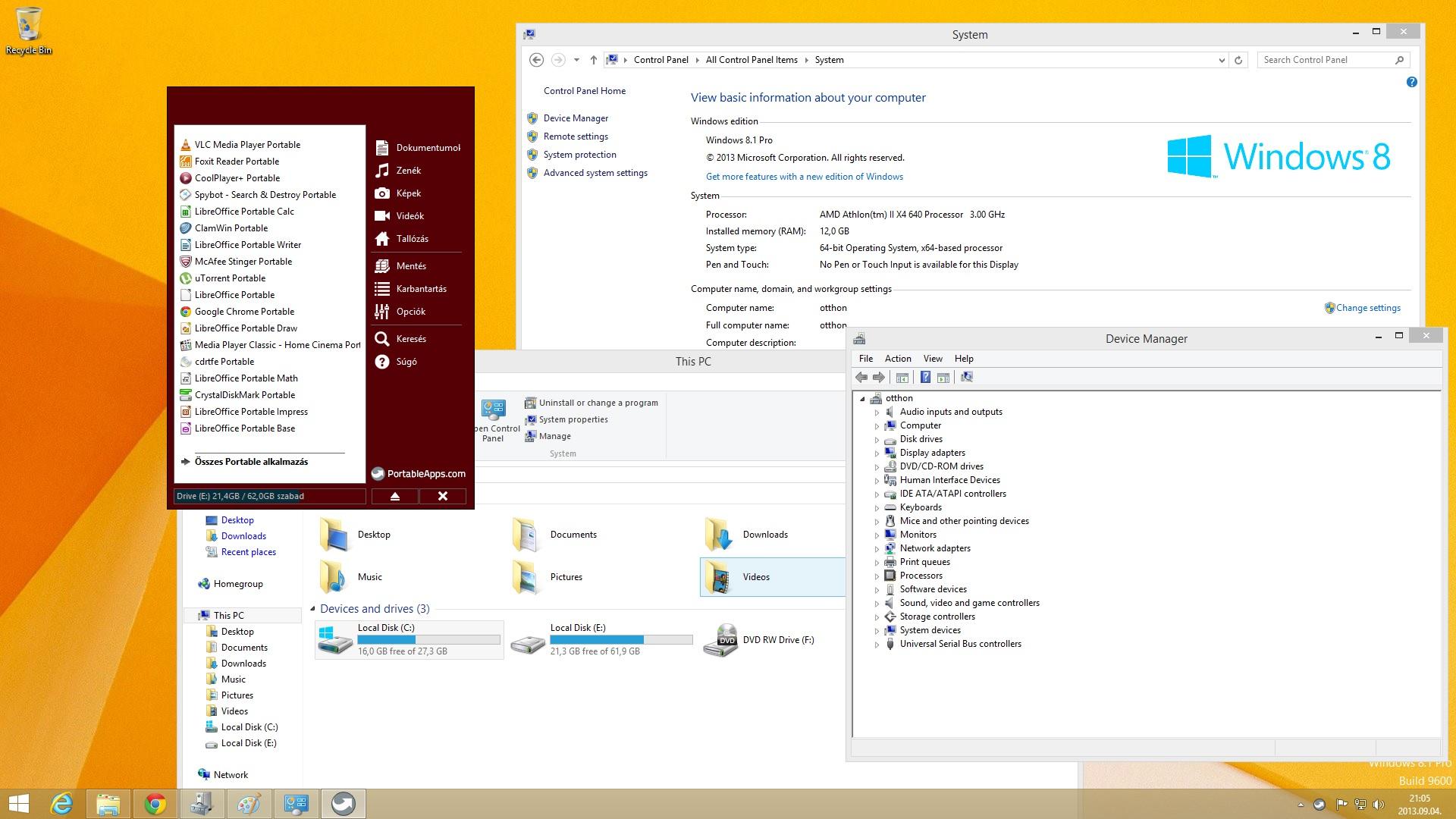Select Videos folder in This PC
Viewport: 1456px width, 819px height.
coord(772,577)
